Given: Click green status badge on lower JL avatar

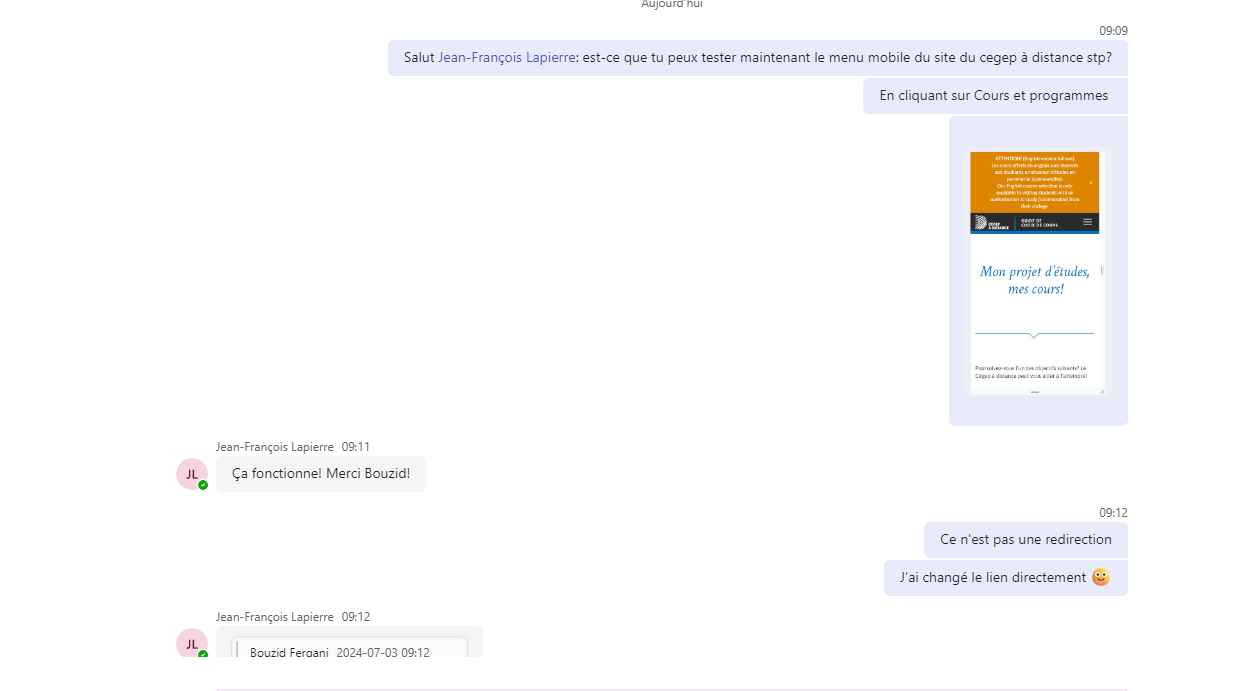Looking at the screenshot, I should [x=203, y=654].
